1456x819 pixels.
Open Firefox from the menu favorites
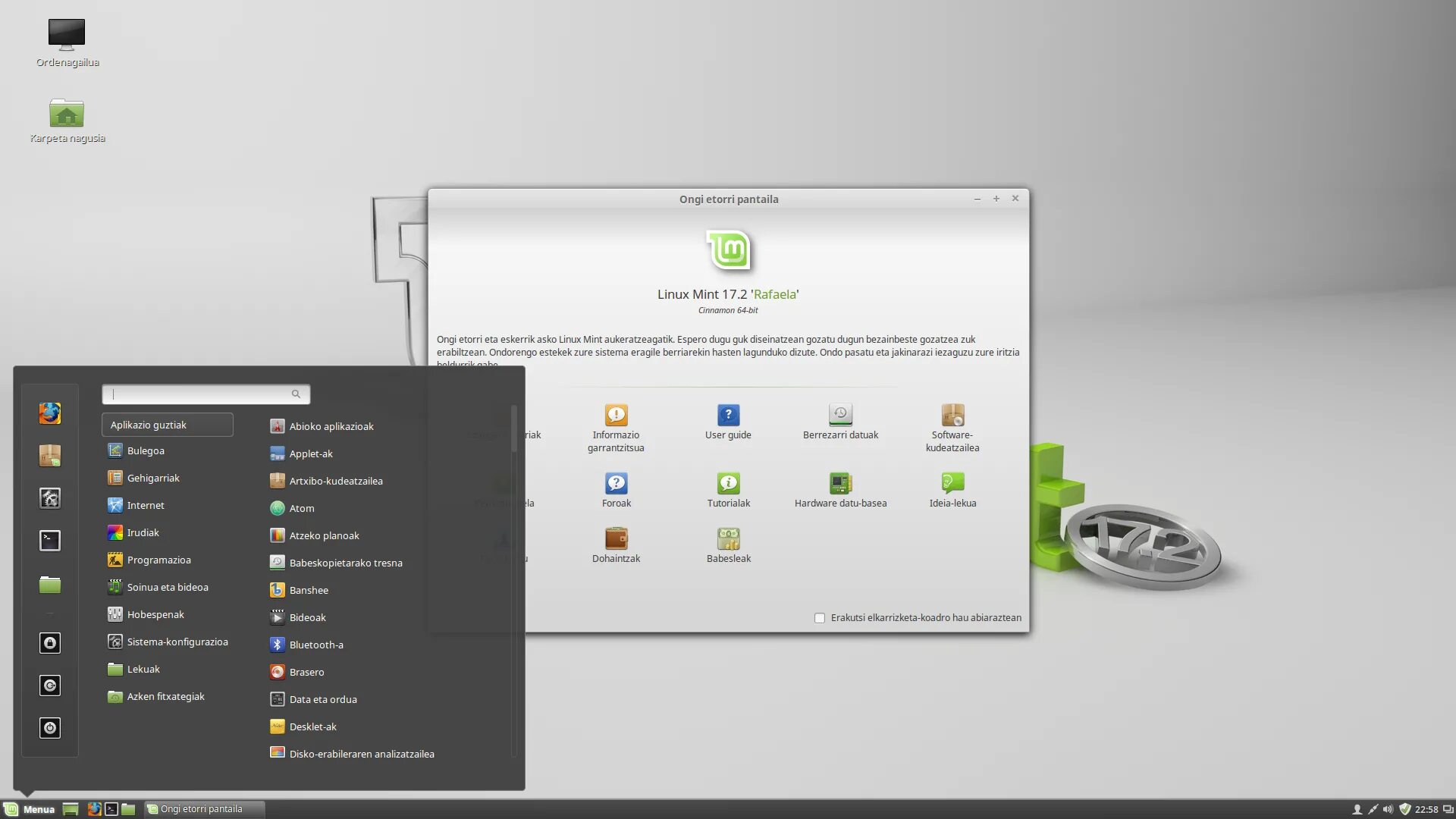[x=50, y=413]
